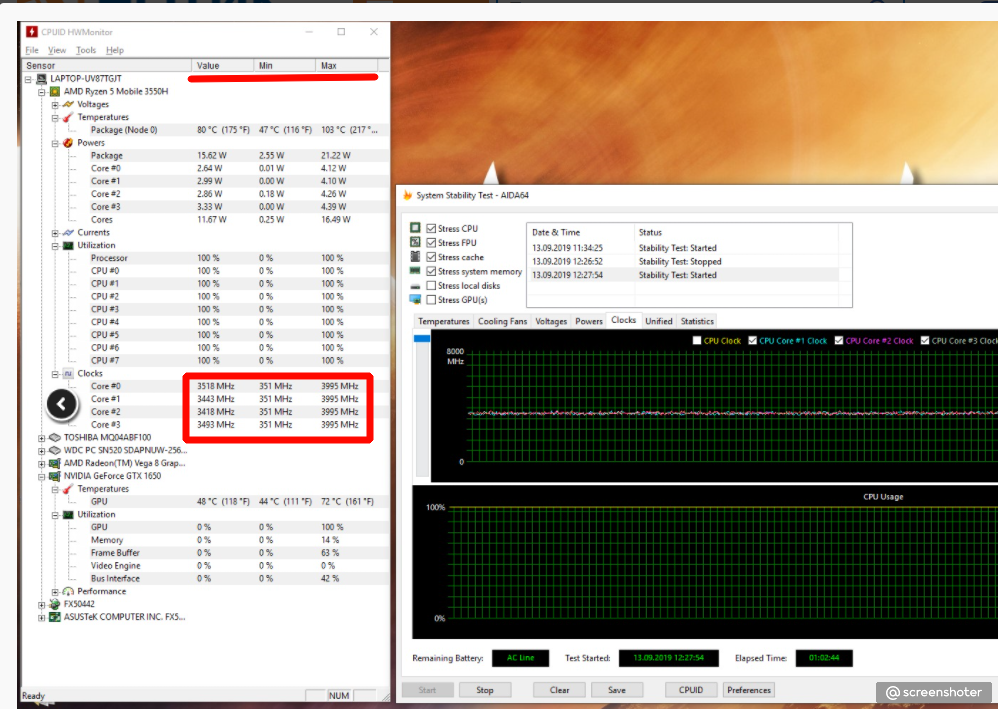This screenshot has width=998, height=709.
Task: Click the thermometer icon under NVIDIA GeForce GTX 1650
Action: click(68, 489)
